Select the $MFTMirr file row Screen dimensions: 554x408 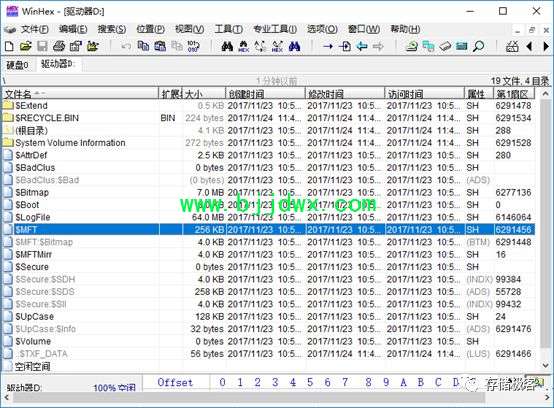click(x=269, y=254)
